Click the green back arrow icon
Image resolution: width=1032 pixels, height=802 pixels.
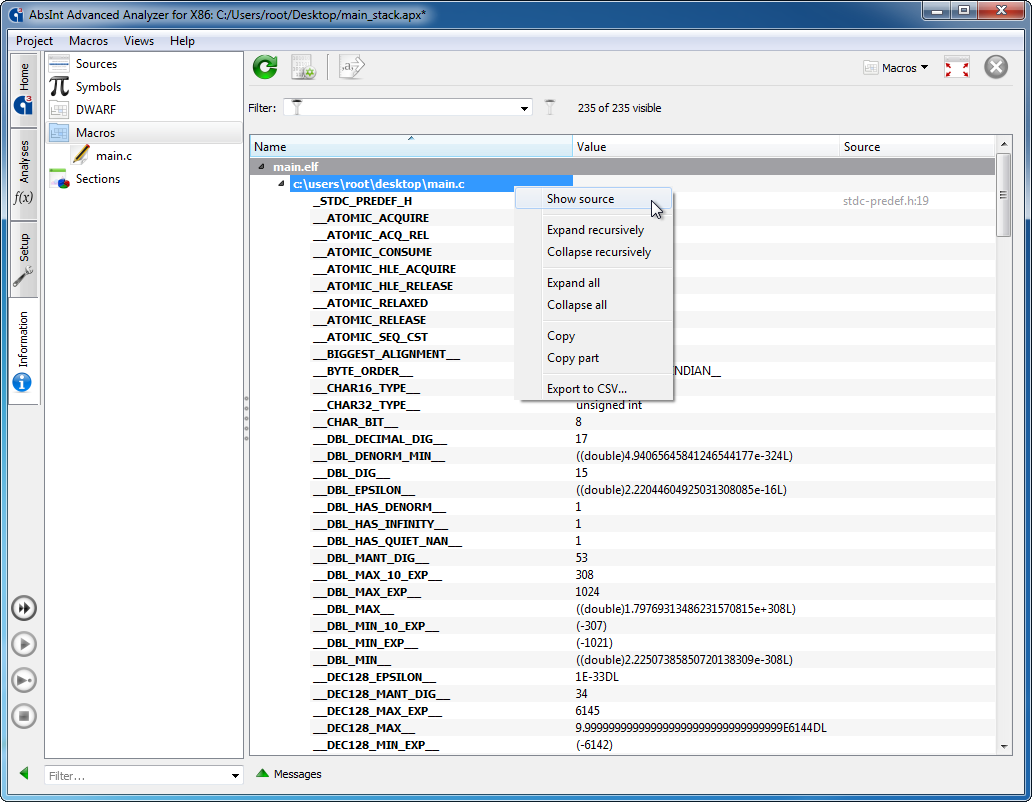pos(24,773)
